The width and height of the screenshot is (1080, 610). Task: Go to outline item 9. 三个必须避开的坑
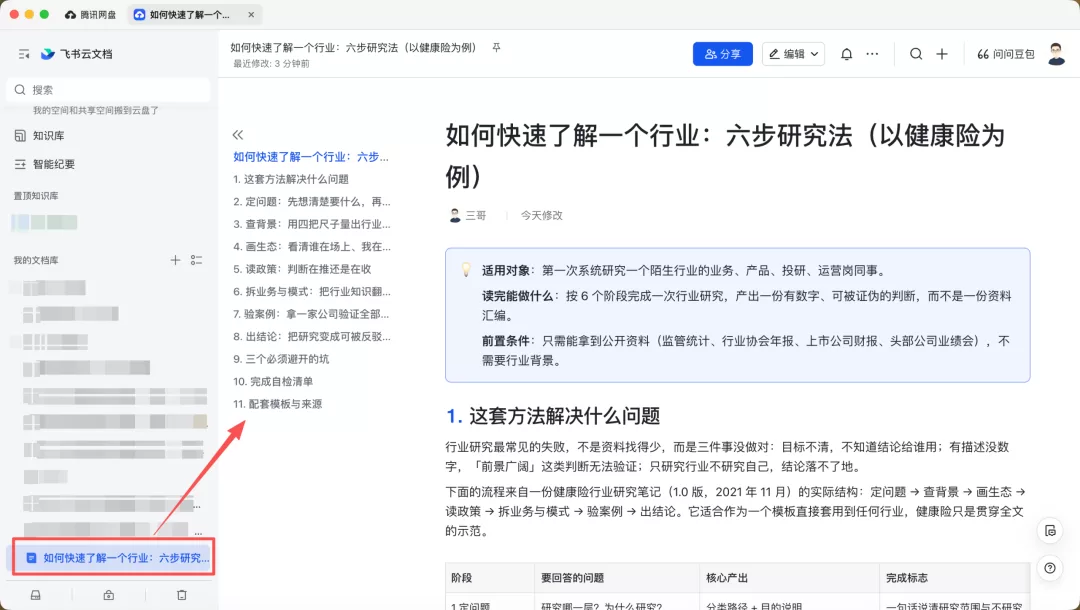281,359
